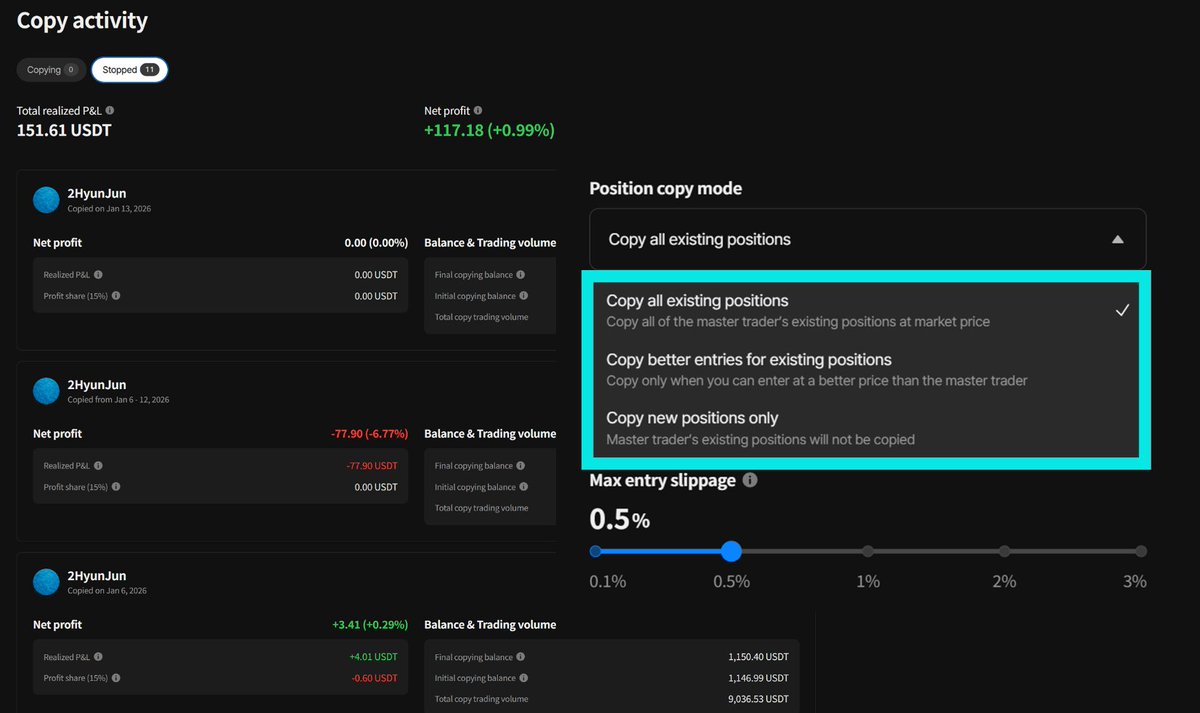Click the large '0.5%' slippage value
Screen dimensions: 1200x713
[620, 519]
